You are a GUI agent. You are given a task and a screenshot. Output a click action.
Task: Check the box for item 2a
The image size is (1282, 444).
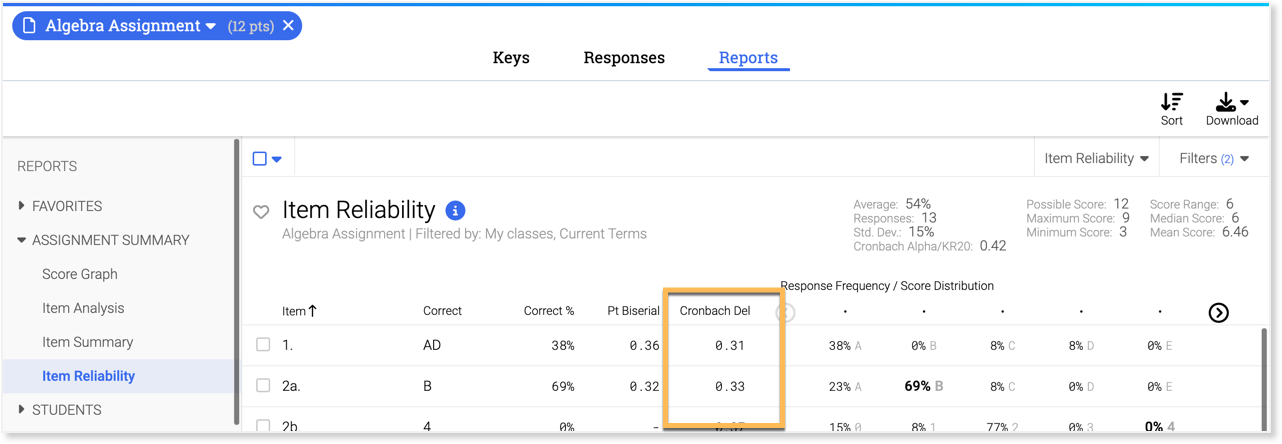point(263,386)
